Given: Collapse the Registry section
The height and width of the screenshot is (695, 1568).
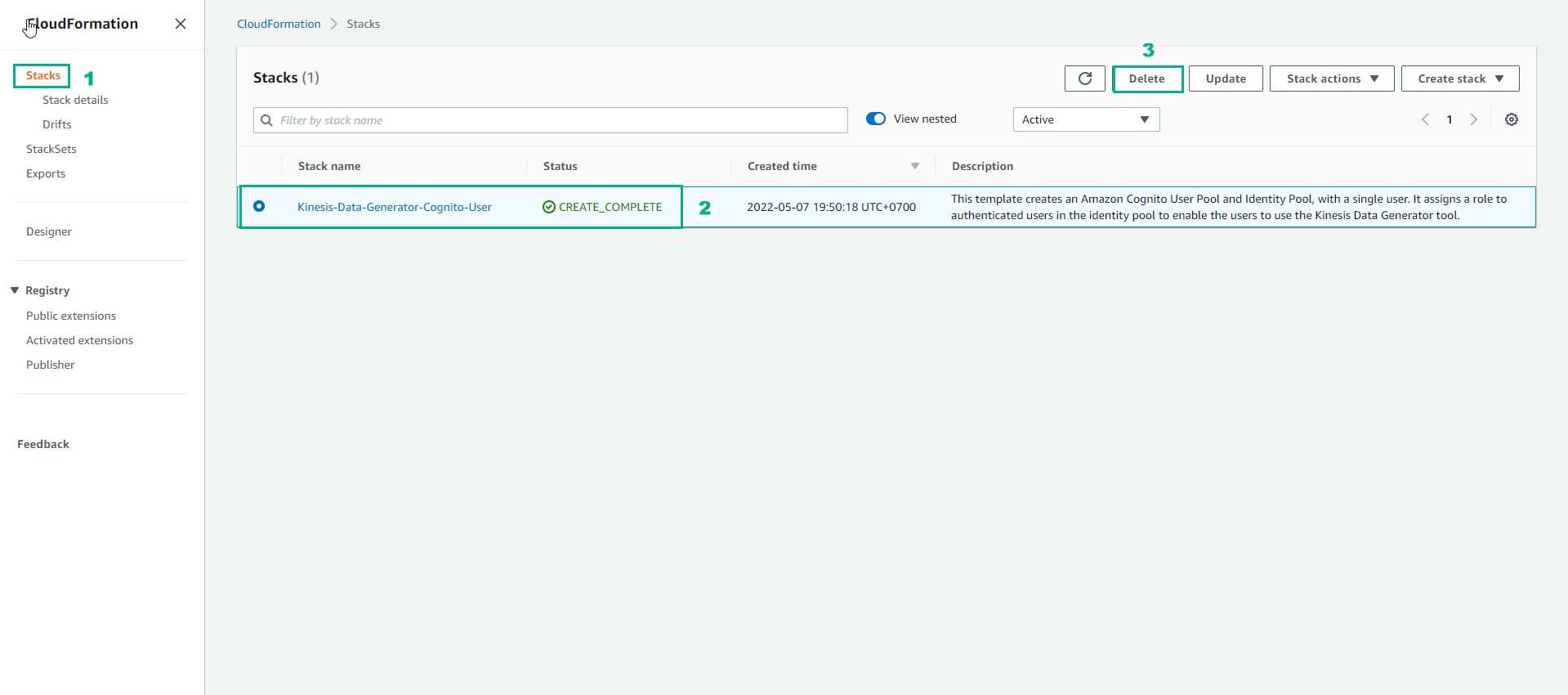Looking at the screenshot, I should pos(15,290).
